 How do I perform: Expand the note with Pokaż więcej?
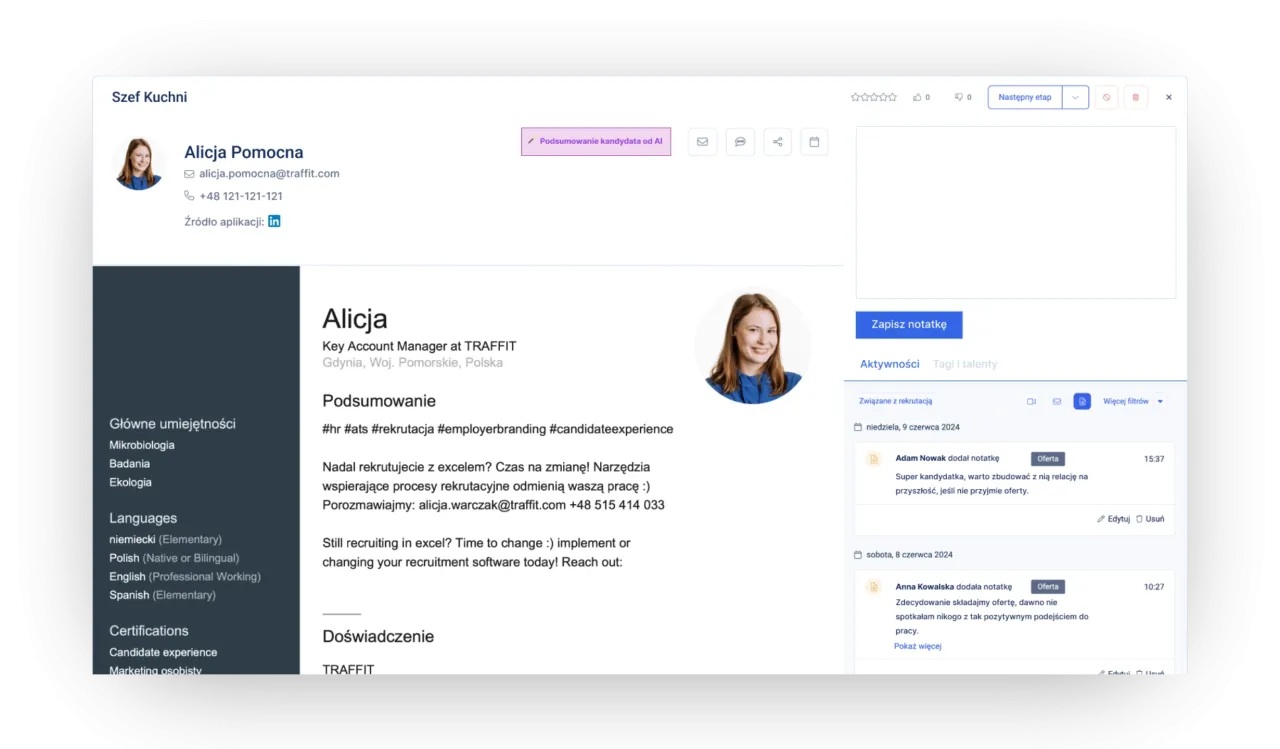tap(918, 645)
